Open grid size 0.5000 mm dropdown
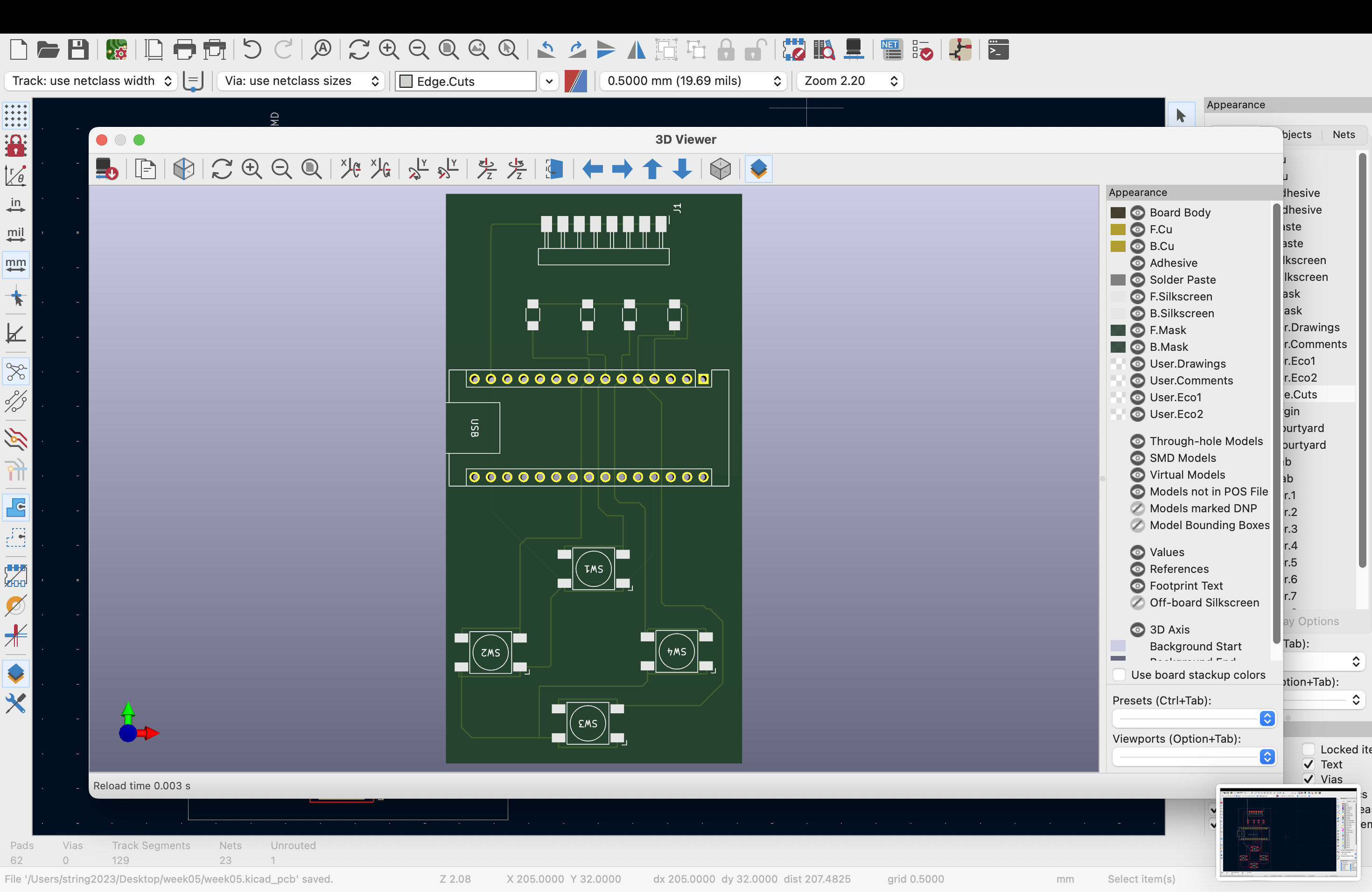 [693, 81]
